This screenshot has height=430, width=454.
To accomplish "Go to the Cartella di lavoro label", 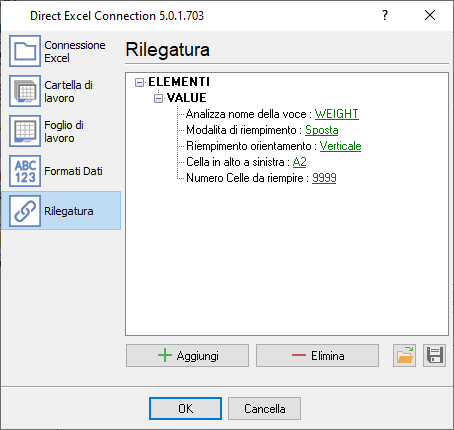I will pyautogui.click(x=68, y=91).
